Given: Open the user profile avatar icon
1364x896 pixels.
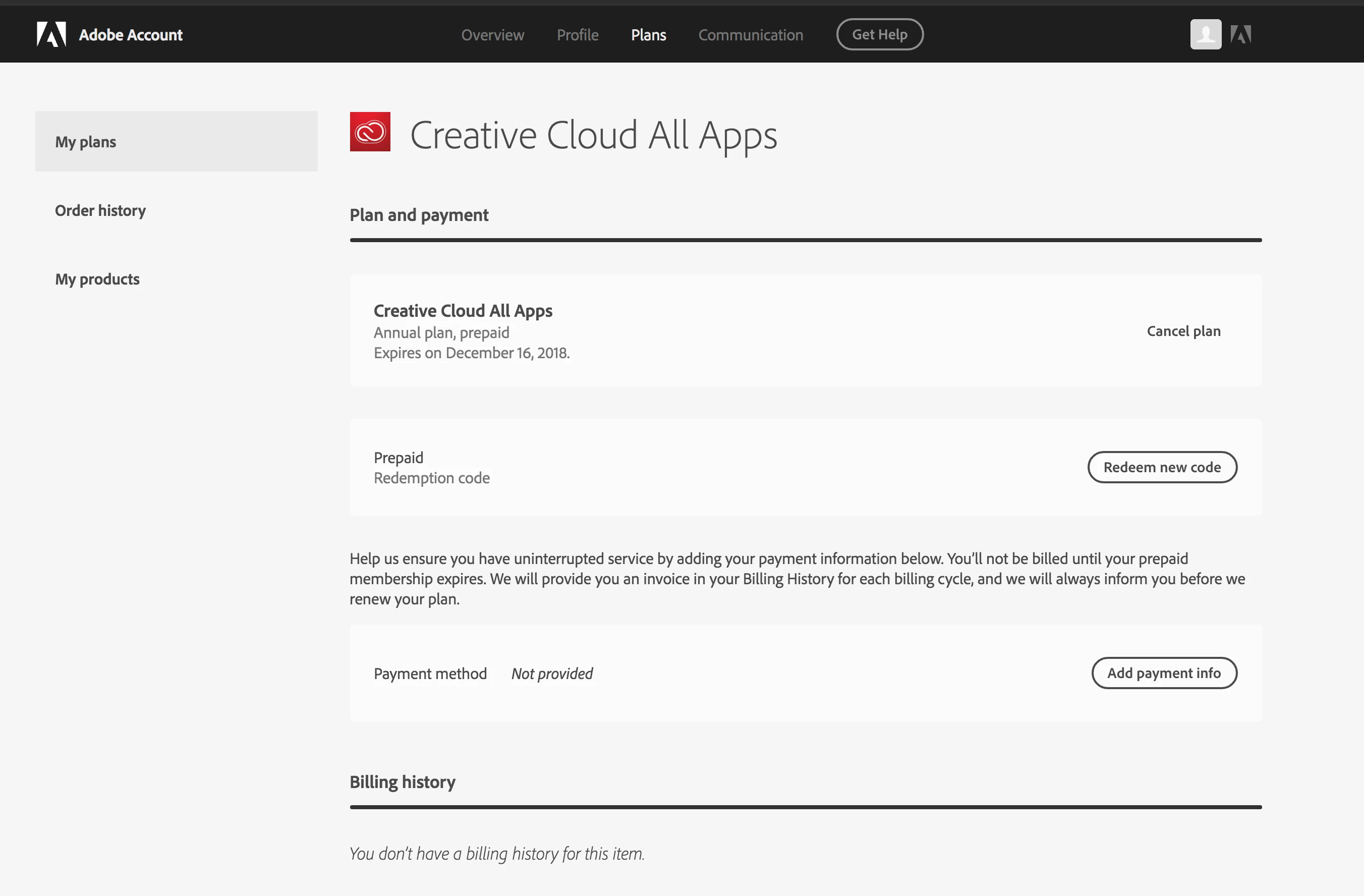Looking at the screenshot, I should click(1205, 34).
